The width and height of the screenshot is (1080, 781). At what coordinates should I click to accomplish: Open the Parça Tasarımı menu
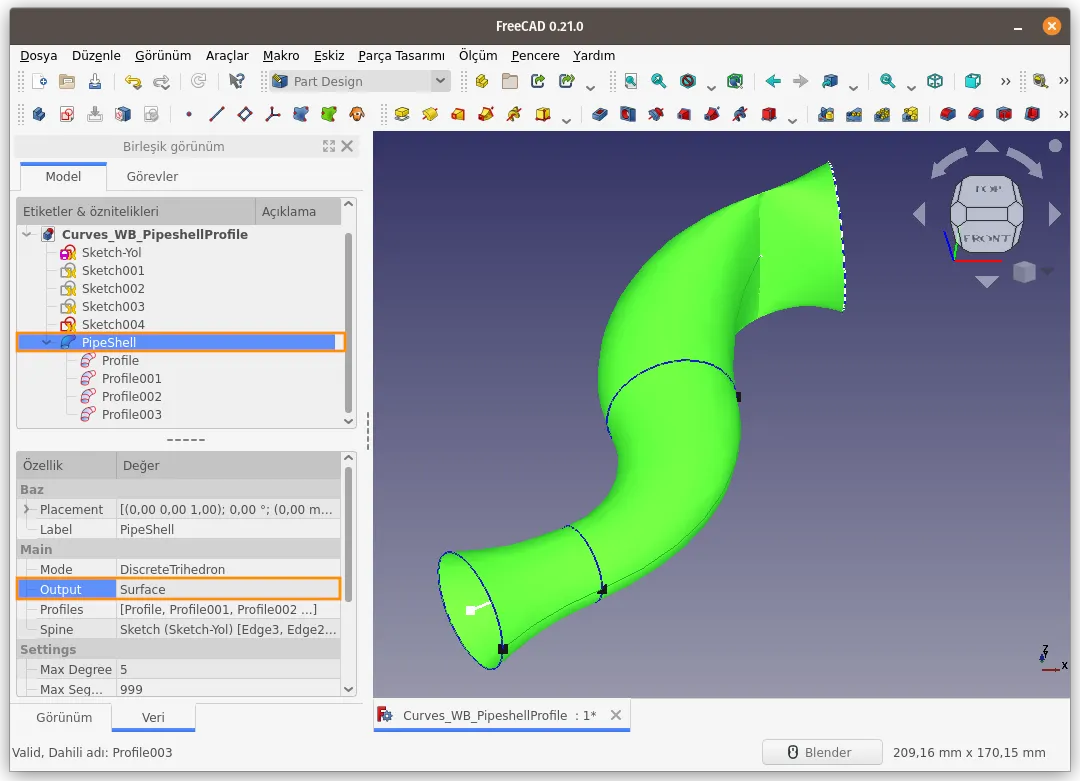tap(401, 56)
